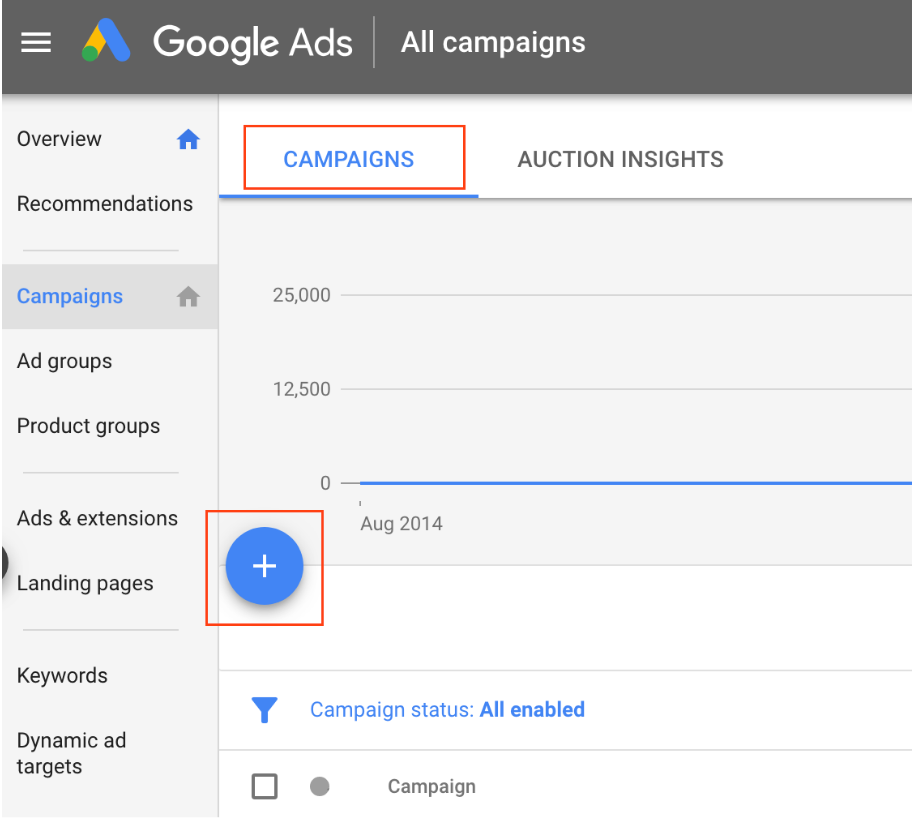Click the Campaign status: All enabled filter

[x=447, y=710]
